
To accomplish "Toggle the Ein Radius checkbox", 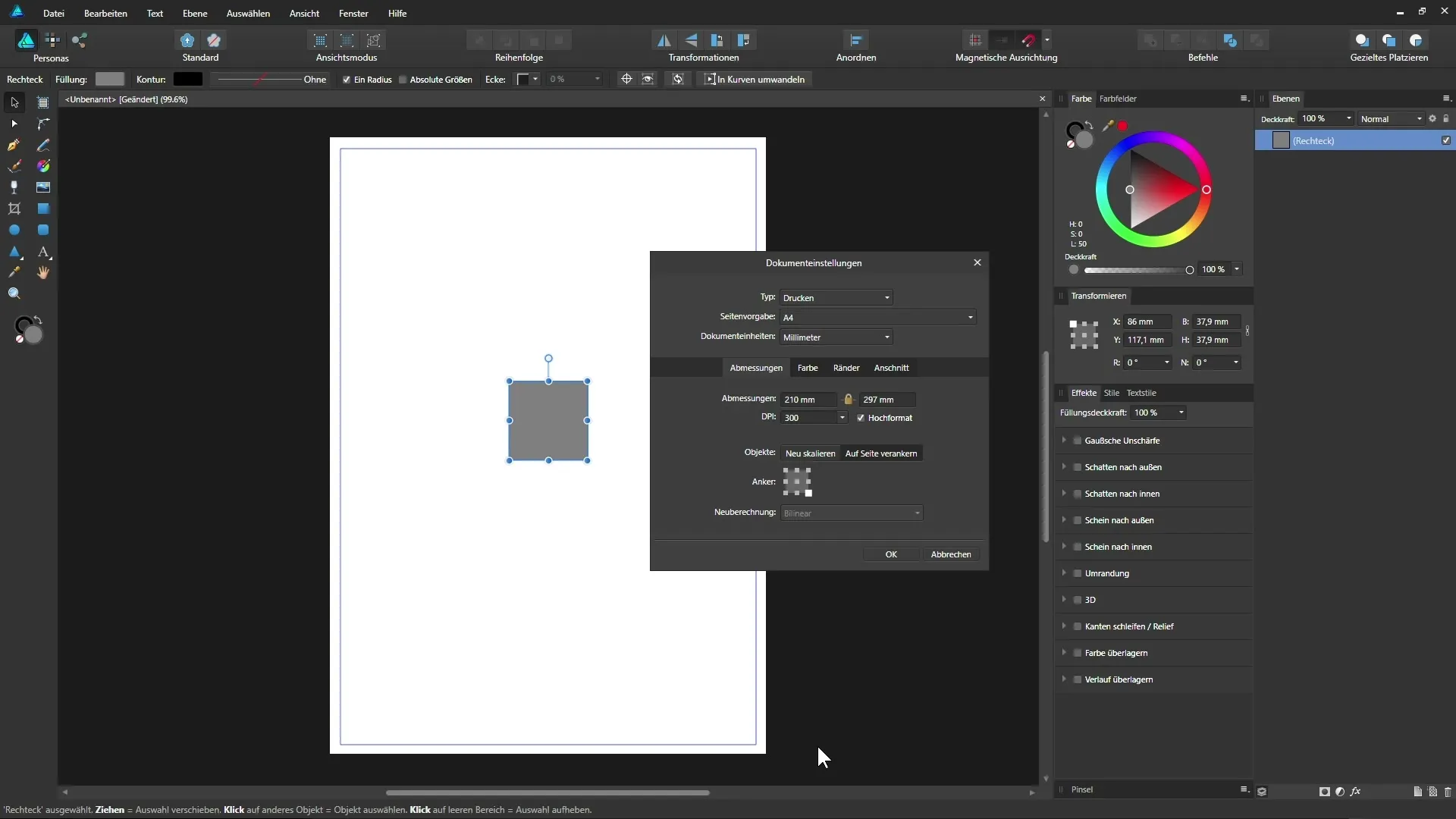I will [x=347, y=80].
